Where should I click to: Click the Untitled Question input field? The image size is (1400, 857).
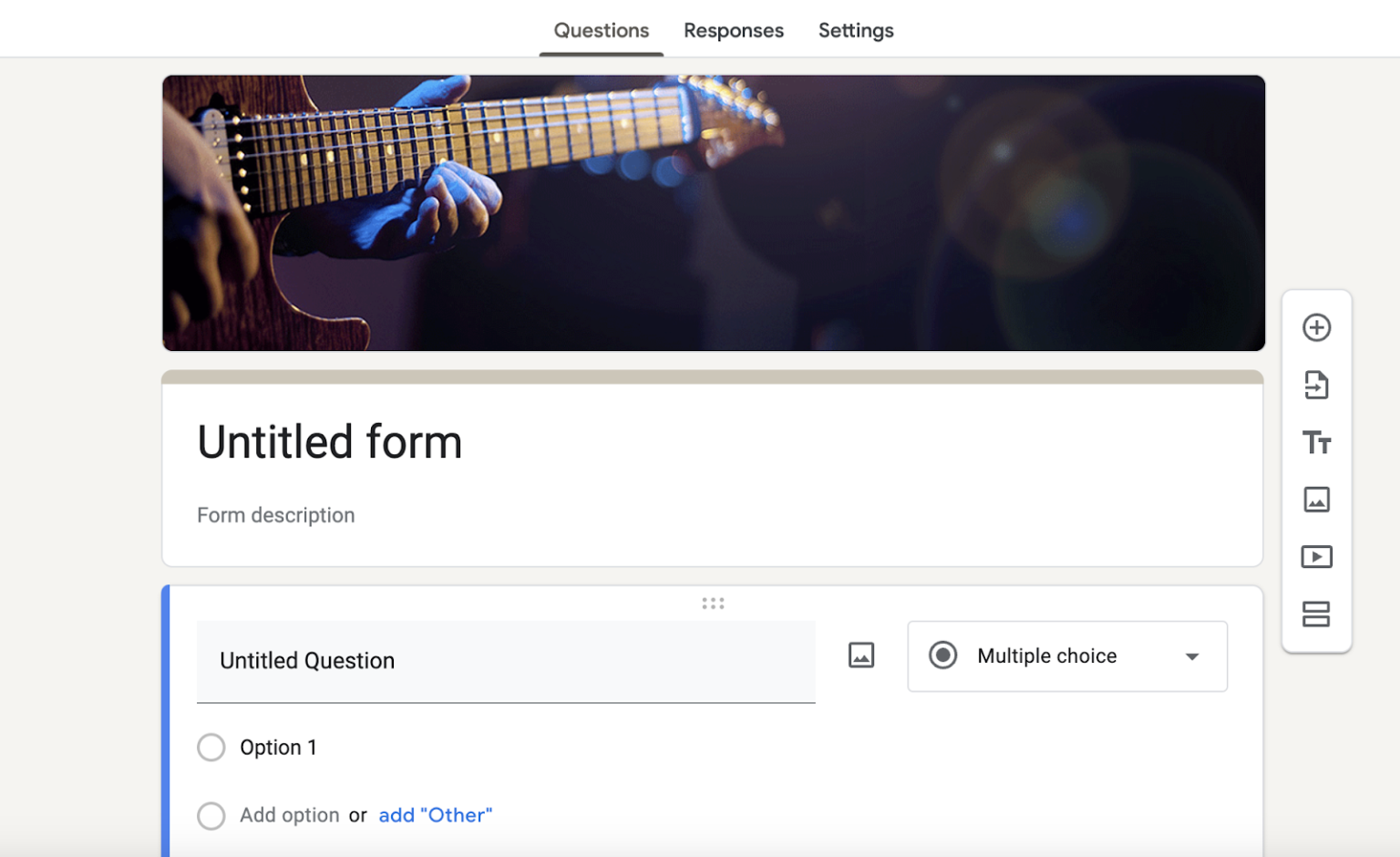pyautogui.click(x=506, y=660)
